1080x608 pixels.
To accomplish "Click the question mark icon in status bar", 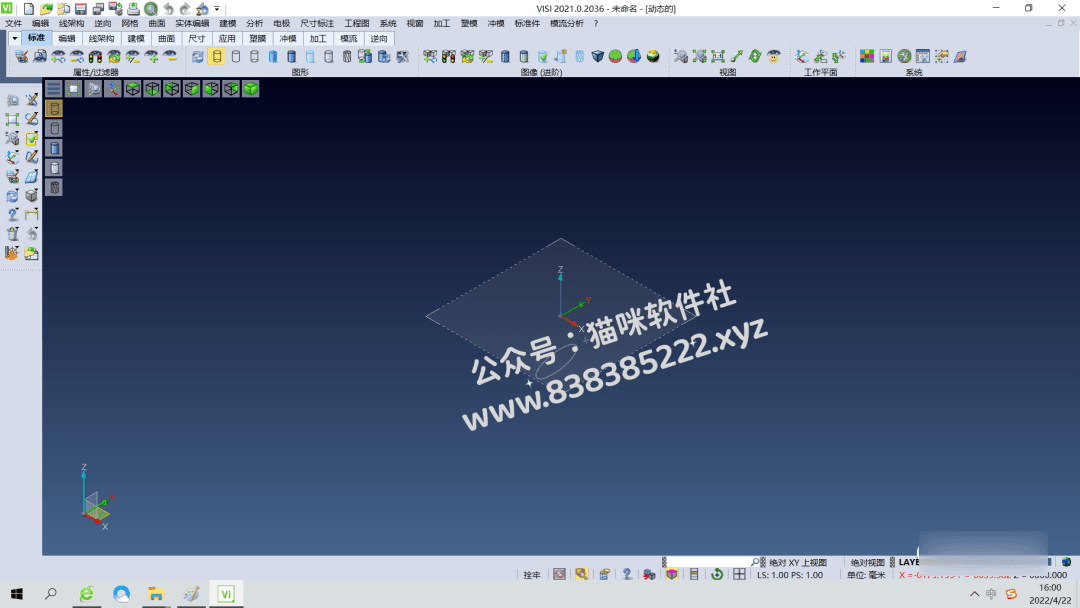I will (627, 574).
